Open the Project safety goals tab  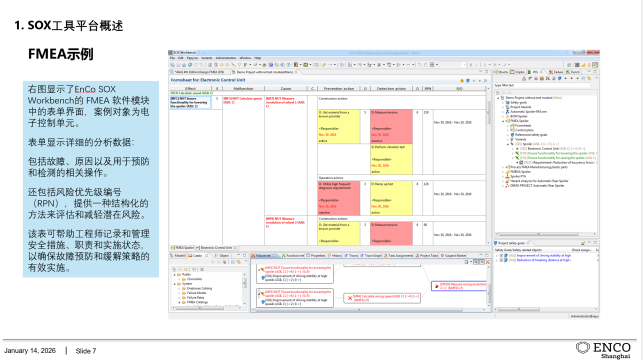[511, 243]
